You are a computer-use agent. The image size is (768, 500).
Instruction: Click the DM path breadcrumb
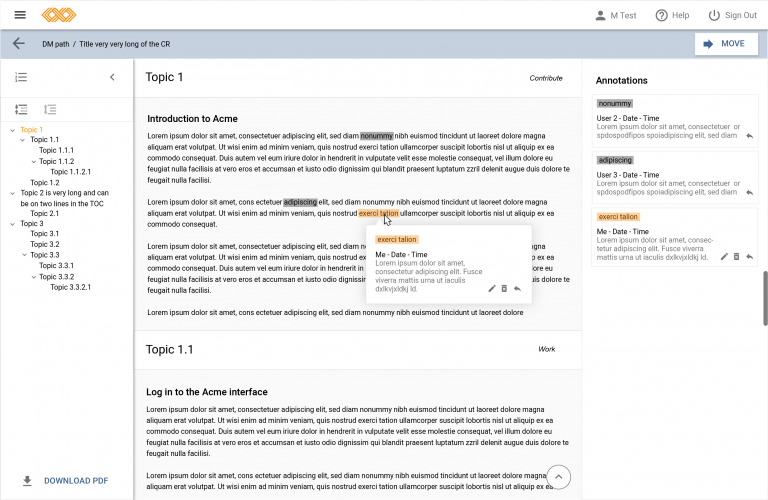point(55,44)
